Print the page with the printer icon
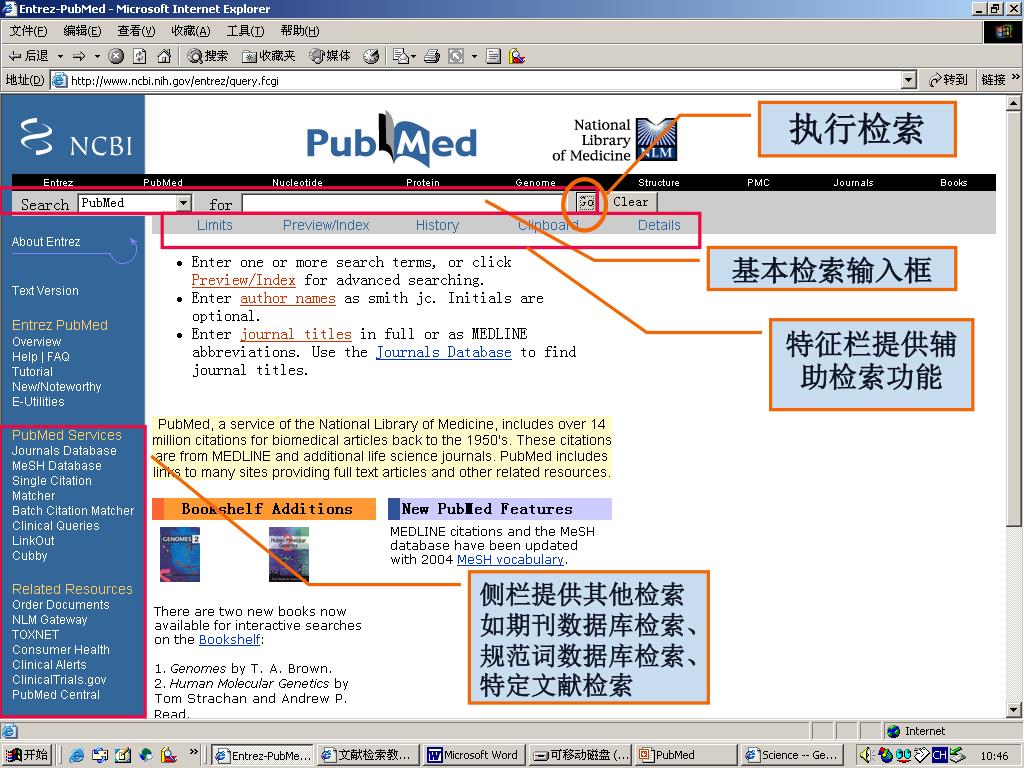 [432, 56]
